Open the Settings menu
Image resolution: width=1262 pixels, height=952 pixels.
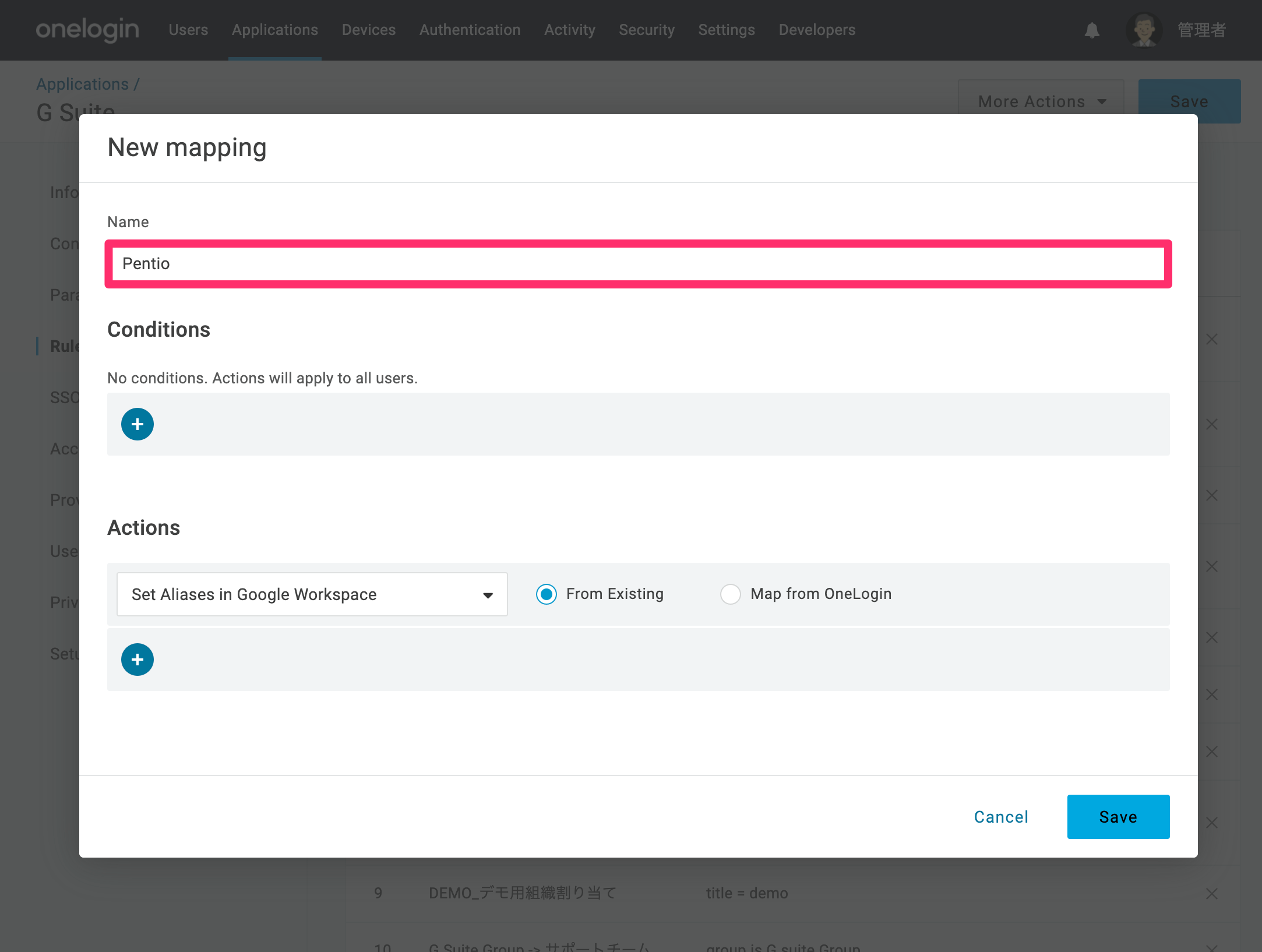click(727, 30)
